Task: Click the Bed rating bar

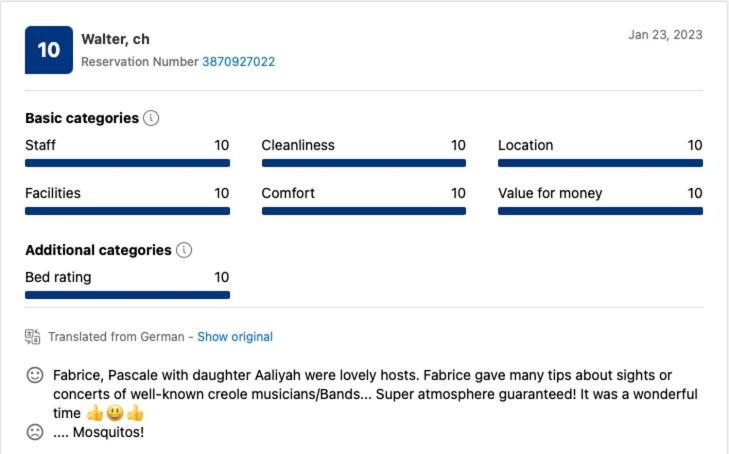Action: coord(127,295)
